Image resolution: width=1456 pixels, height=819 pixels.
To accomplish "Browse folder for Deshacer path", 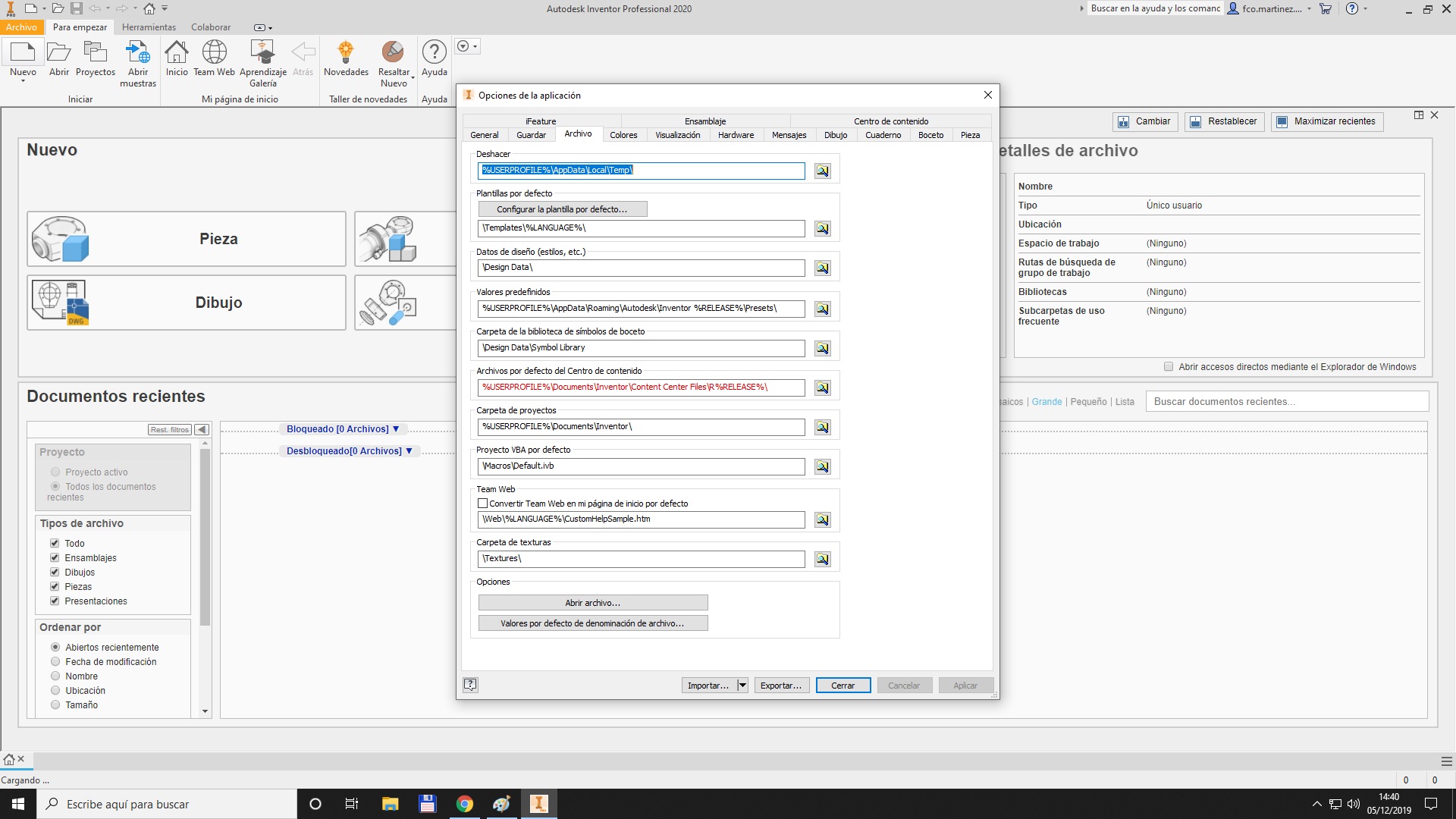I will [x=823, y=171].
